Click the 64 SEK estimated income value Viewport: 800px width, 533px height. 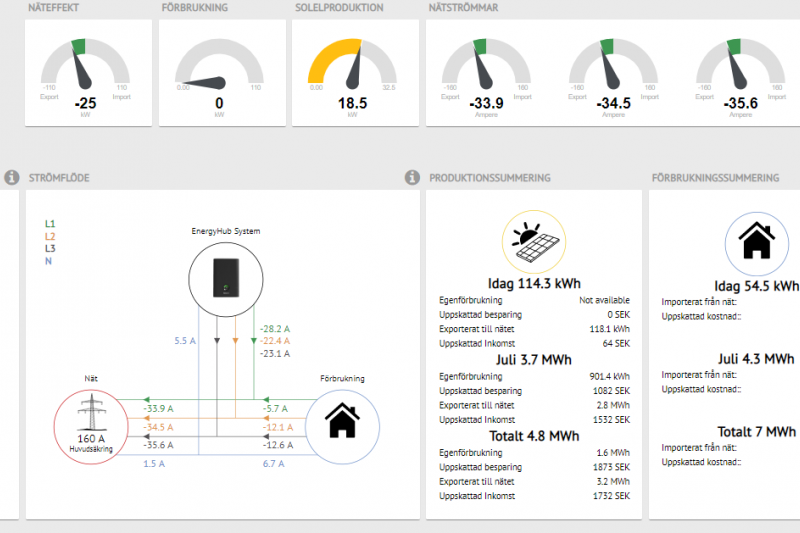(616, 343)
